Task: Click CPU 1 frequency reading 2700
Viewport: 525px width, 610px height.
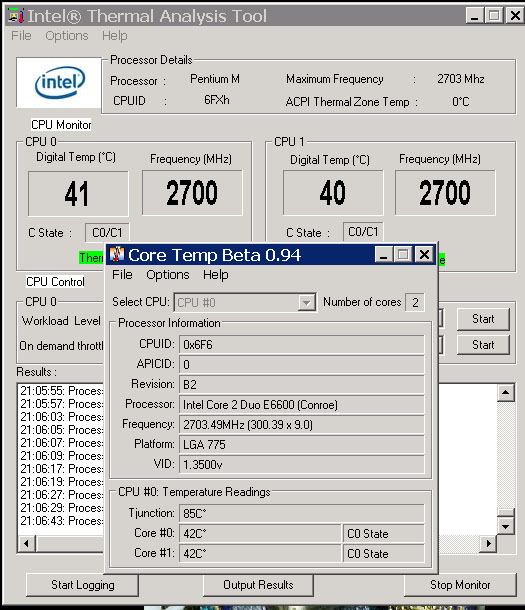Action: [445, 193]
